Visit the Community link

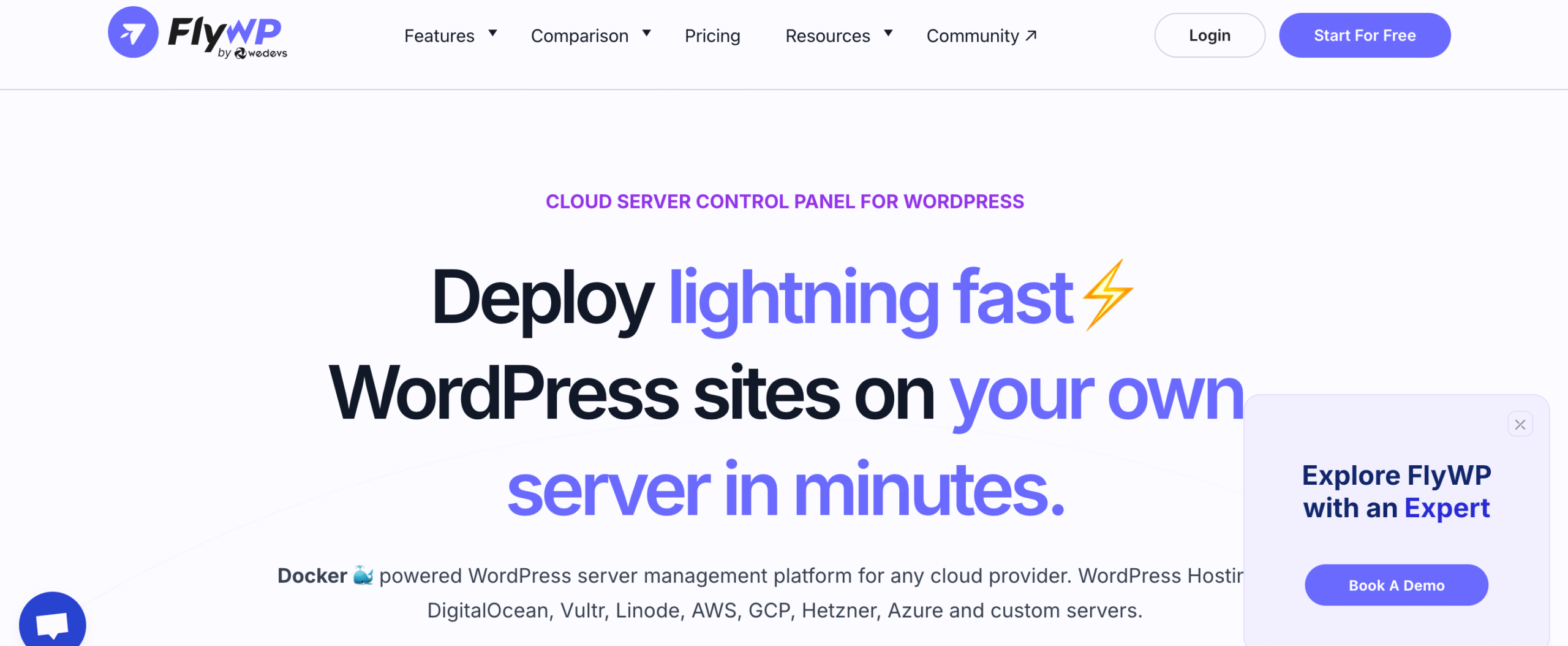click(972, 36)
